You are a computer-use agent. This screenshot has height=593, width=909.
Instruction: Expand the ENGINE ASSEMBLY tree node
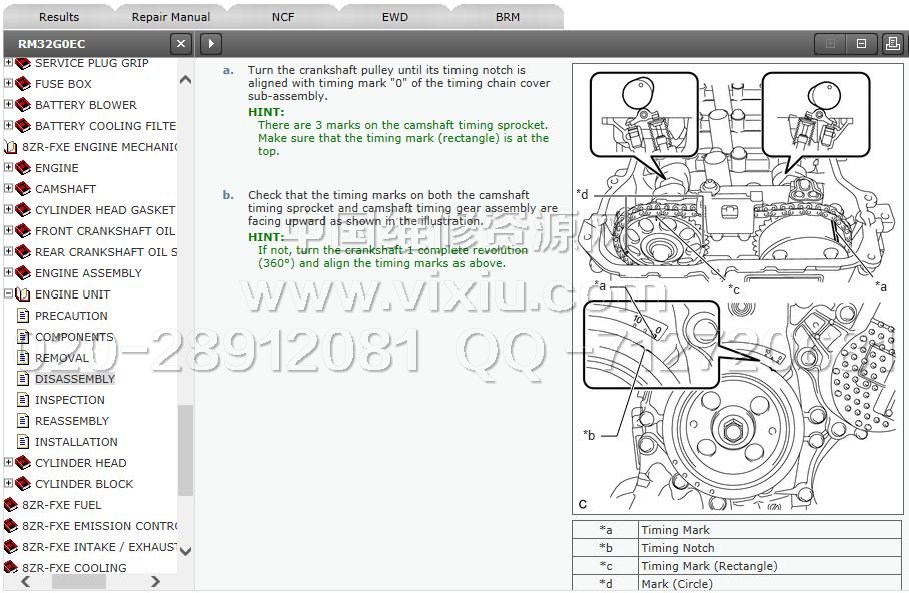(9, 273)
